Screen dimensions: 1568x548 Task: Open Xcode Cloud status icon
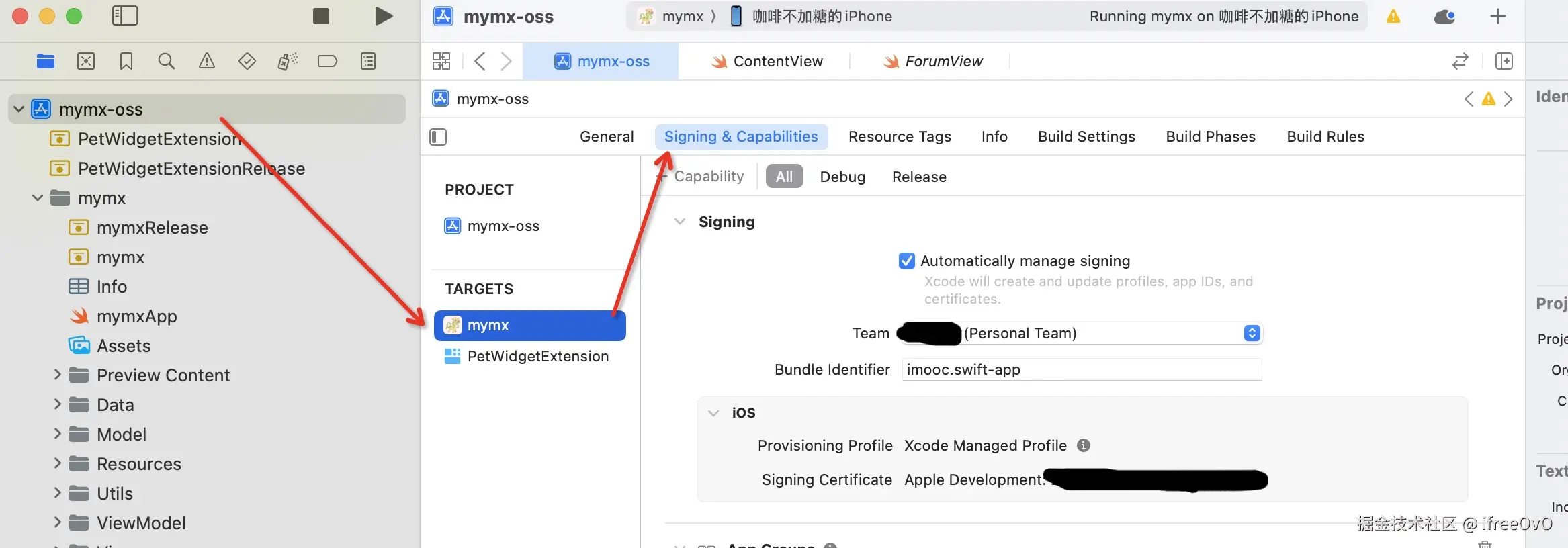[1445, 17]
